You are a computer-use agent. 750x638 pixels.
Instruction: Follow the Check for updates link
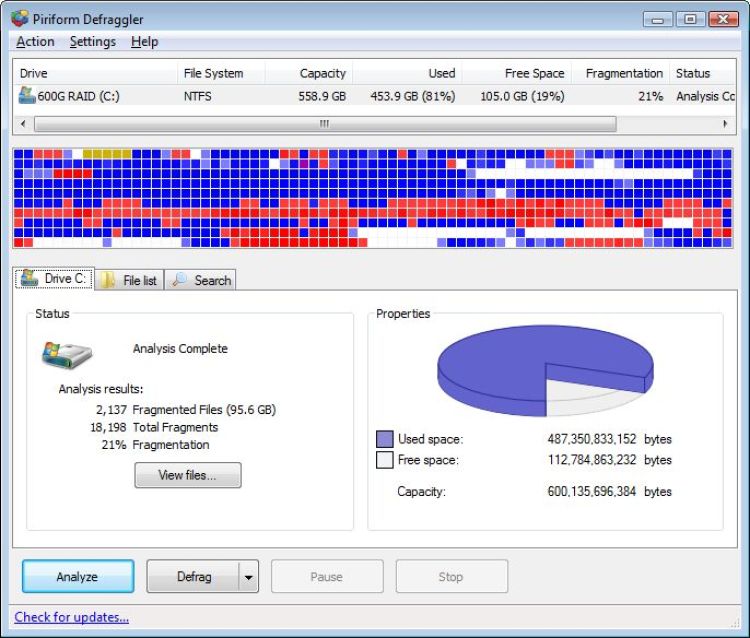pyautogui.click(x=72, y=617)
